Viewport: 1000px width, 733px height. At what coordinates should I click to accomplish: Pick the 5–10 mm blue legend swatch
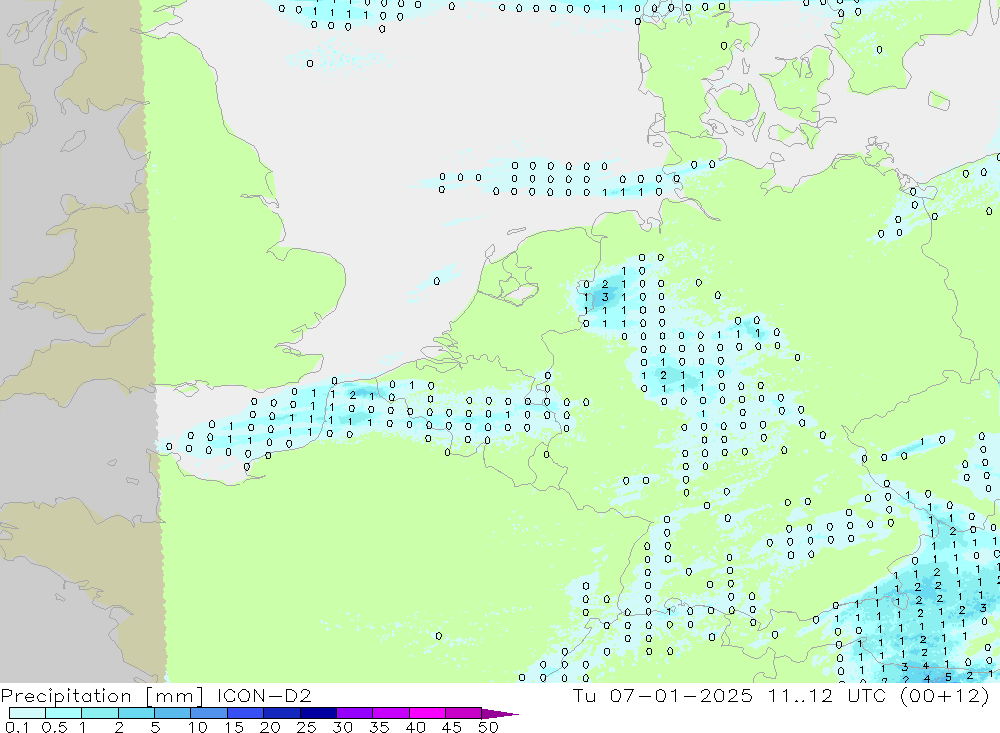pos(173,713)
